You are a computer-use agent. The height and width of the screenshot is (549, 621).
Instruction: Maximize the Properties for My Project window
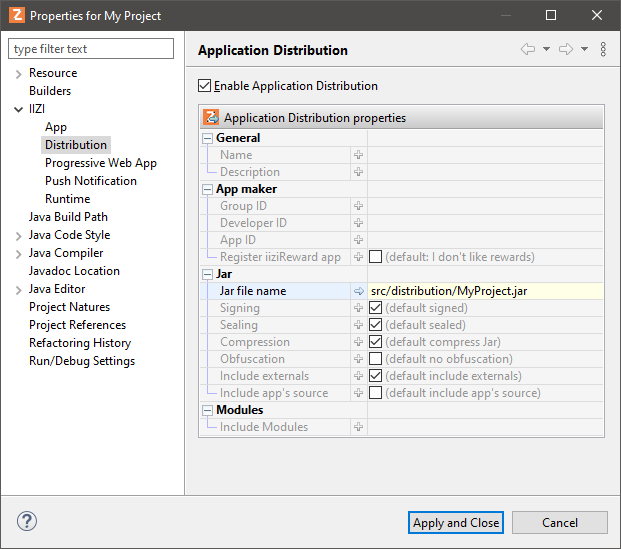[551, 15]
